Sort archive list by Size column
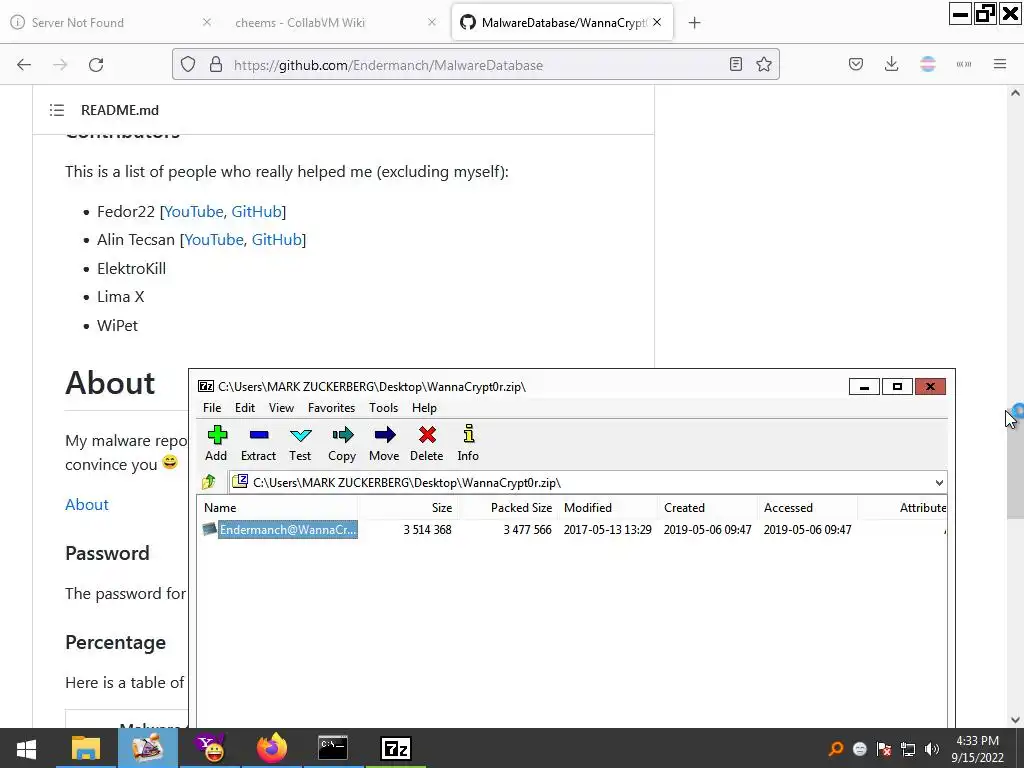 pyautogui.click(x=408, y=507)
